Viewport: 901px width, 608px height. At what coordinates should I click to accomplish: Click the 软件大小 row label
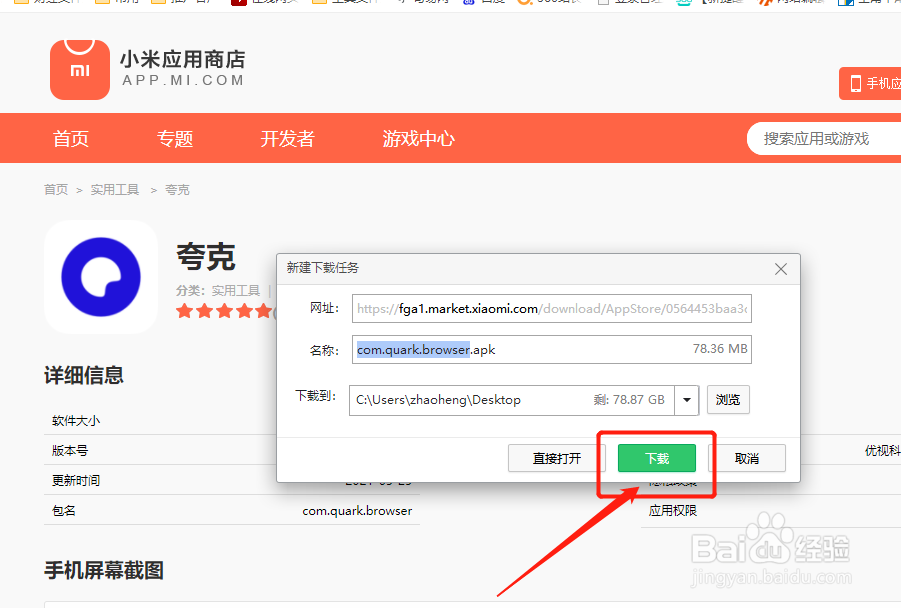pyautogui.click(x=76, y=421)
